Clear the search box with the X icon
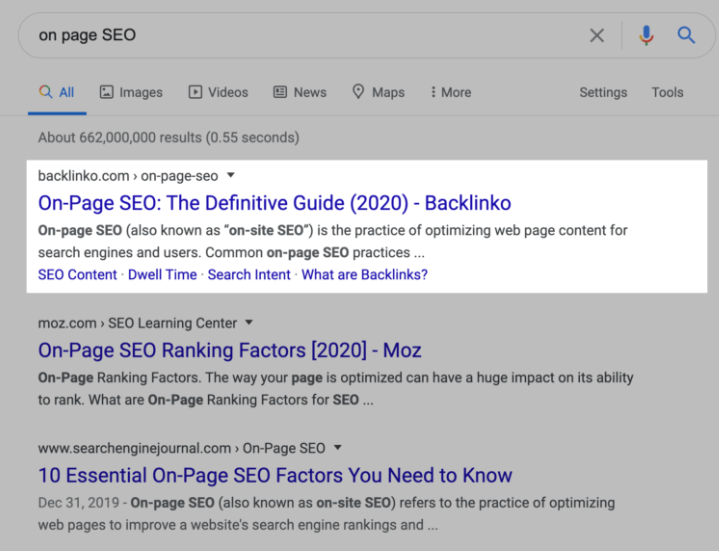This screenshot has width=719, height=551. pyautogui.click(x=597, y=35)
